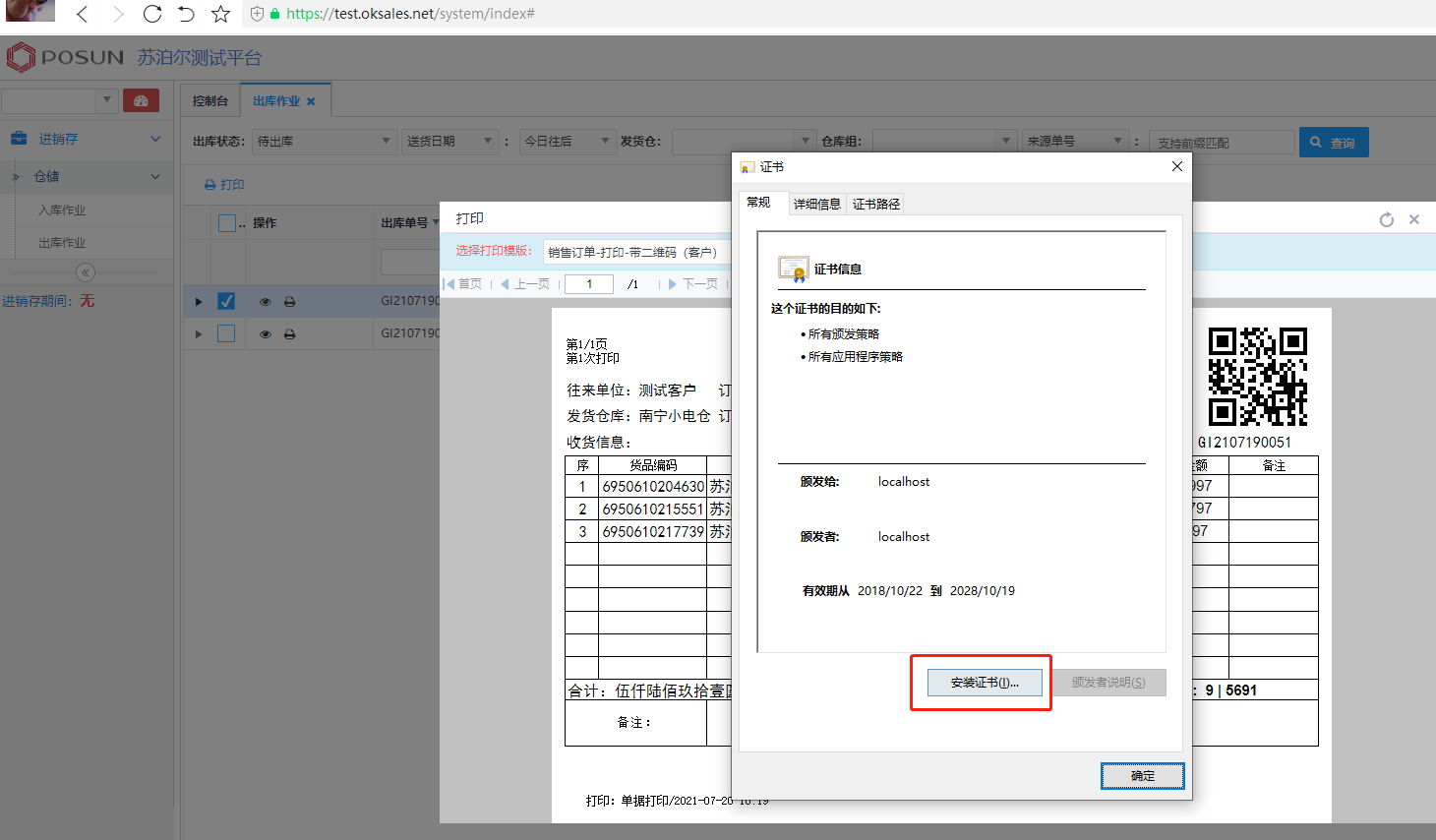The width and height of the screenshot is (1436, 840).
Task: Open the 出库状态 dropdown
Action: tap(324, 142)
